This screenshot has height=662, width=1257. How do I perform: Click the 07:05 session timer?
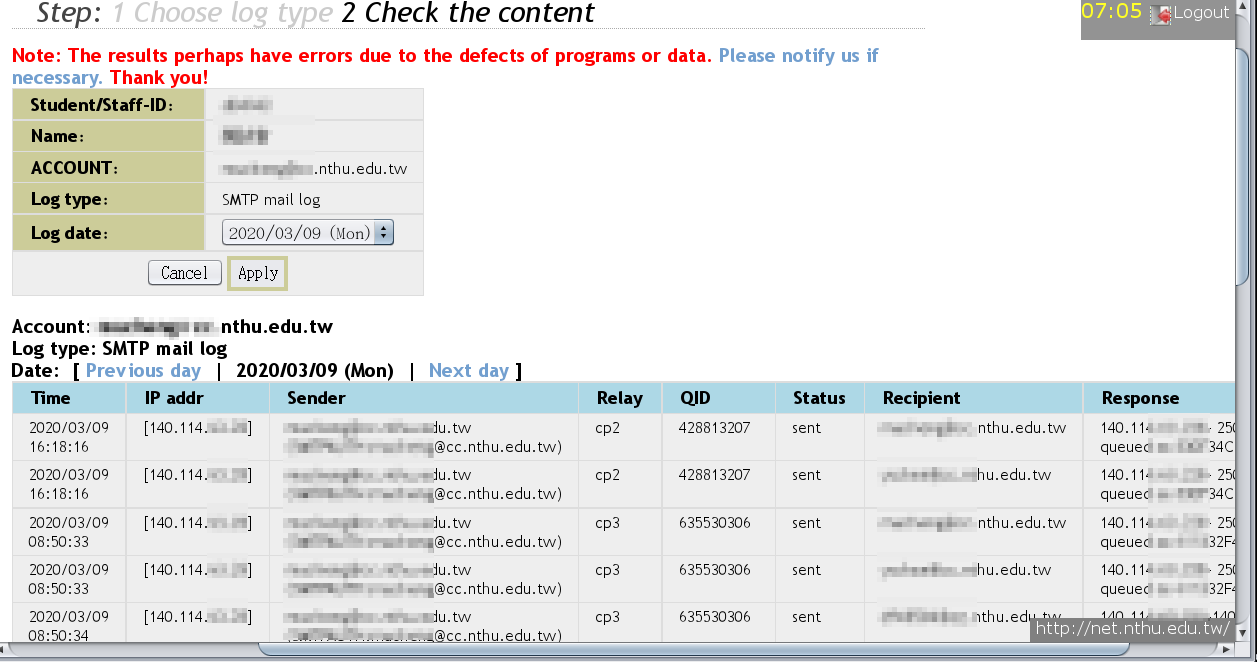1111,12
